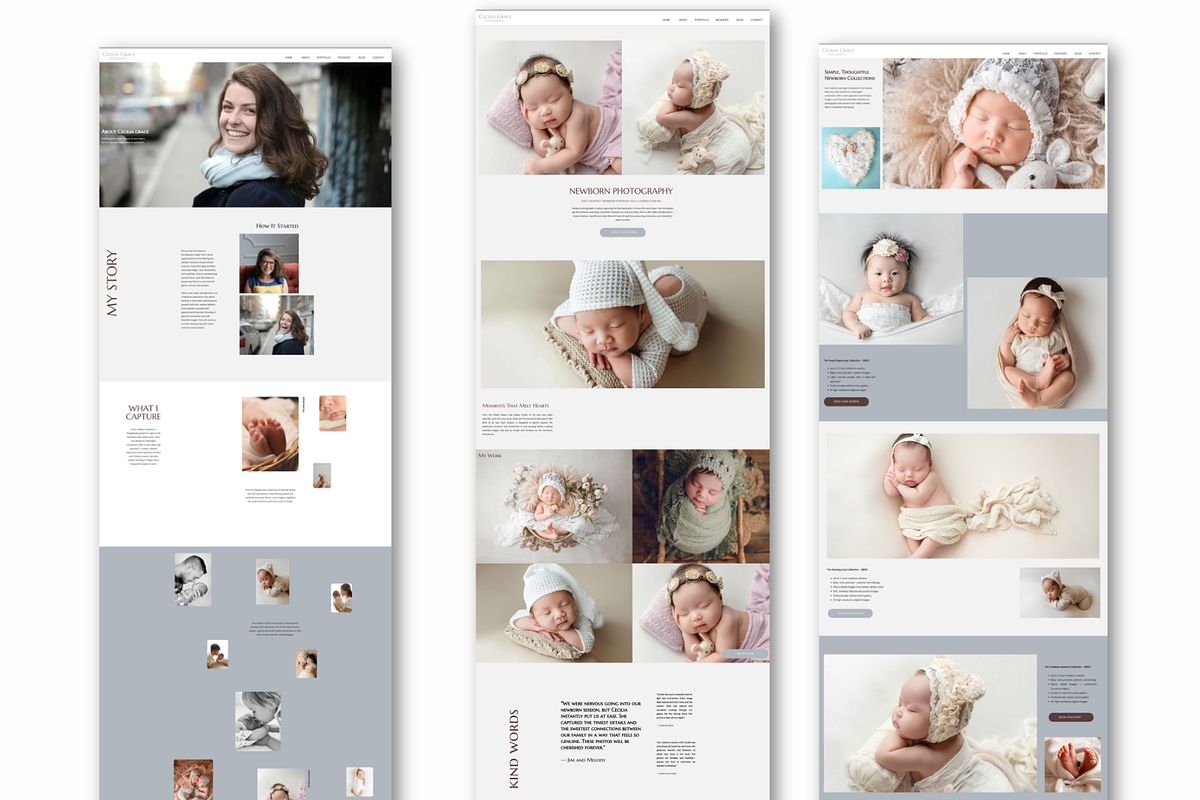1200x800 pixels.
Task: Select Packages in the right page's navigation
Action: [x=1061, y=52]
